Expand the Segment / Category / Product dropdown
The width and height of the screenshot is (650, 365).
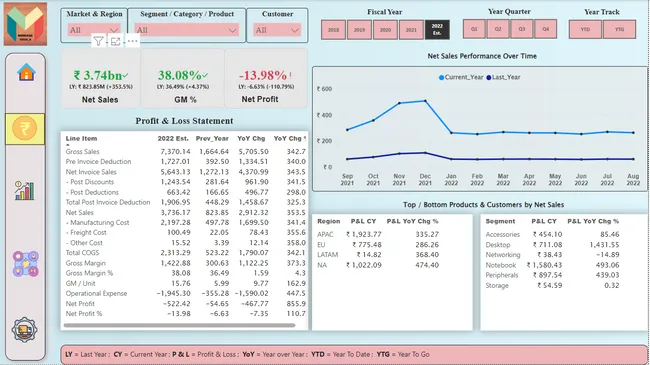pos(187,30)
